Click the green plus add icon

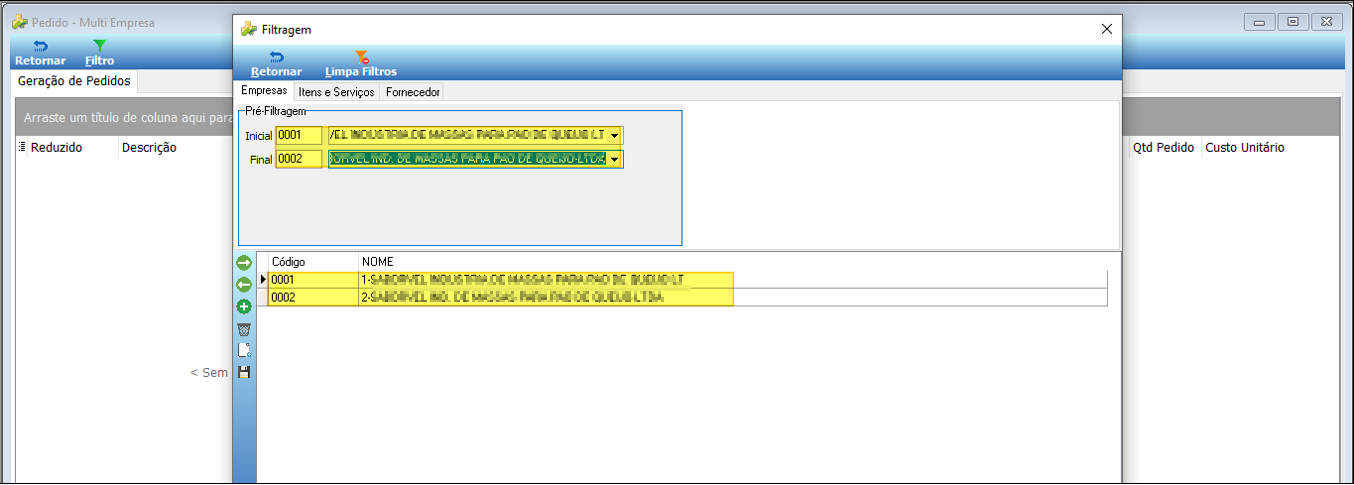(244, 307)
